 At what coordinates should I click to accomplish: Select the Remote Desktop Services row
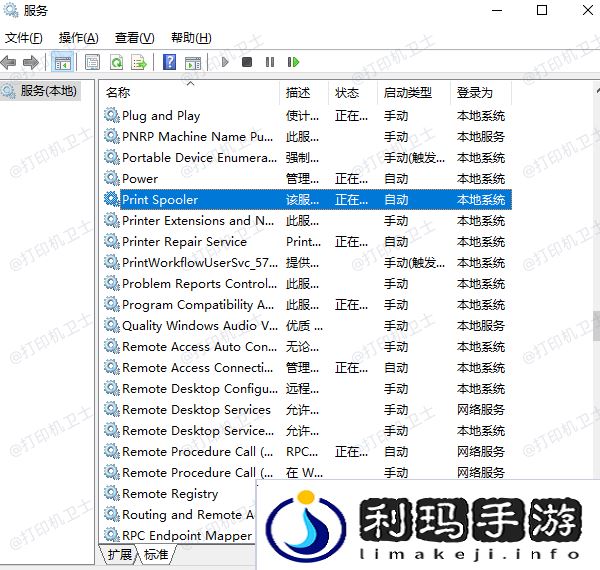point(307,410)
